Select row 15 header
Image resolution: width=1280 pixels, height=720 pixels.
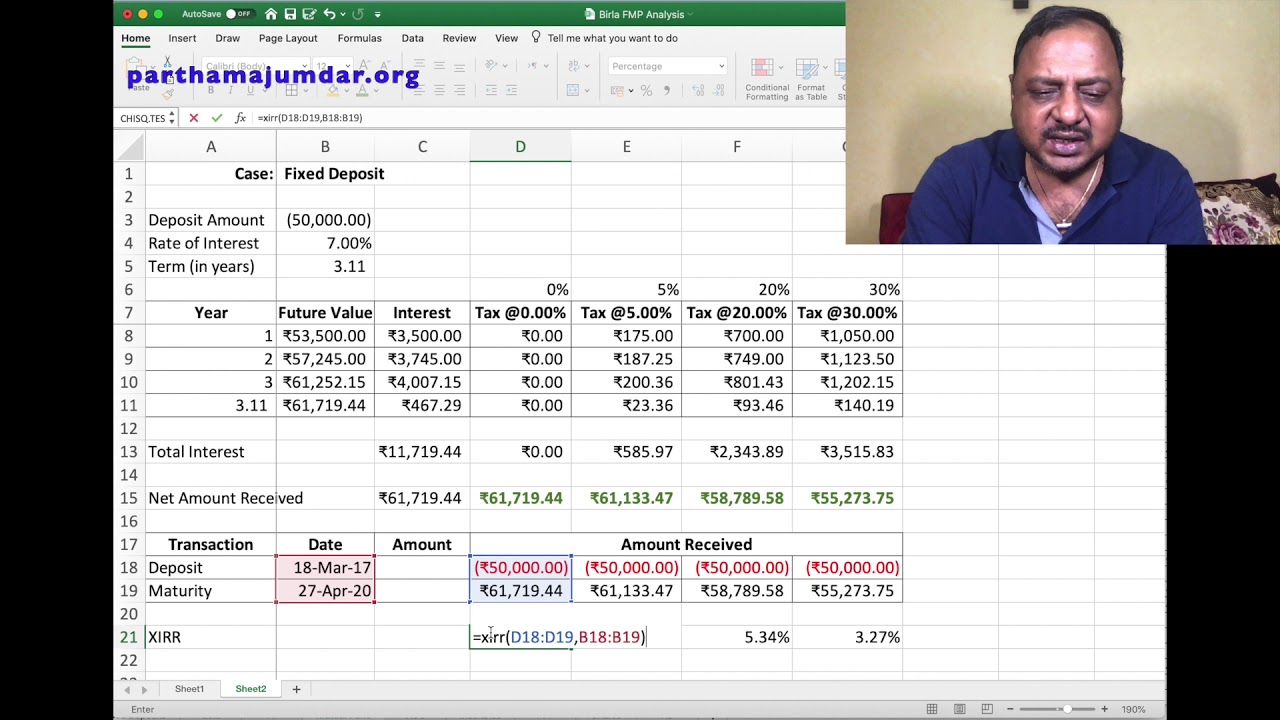128,498
